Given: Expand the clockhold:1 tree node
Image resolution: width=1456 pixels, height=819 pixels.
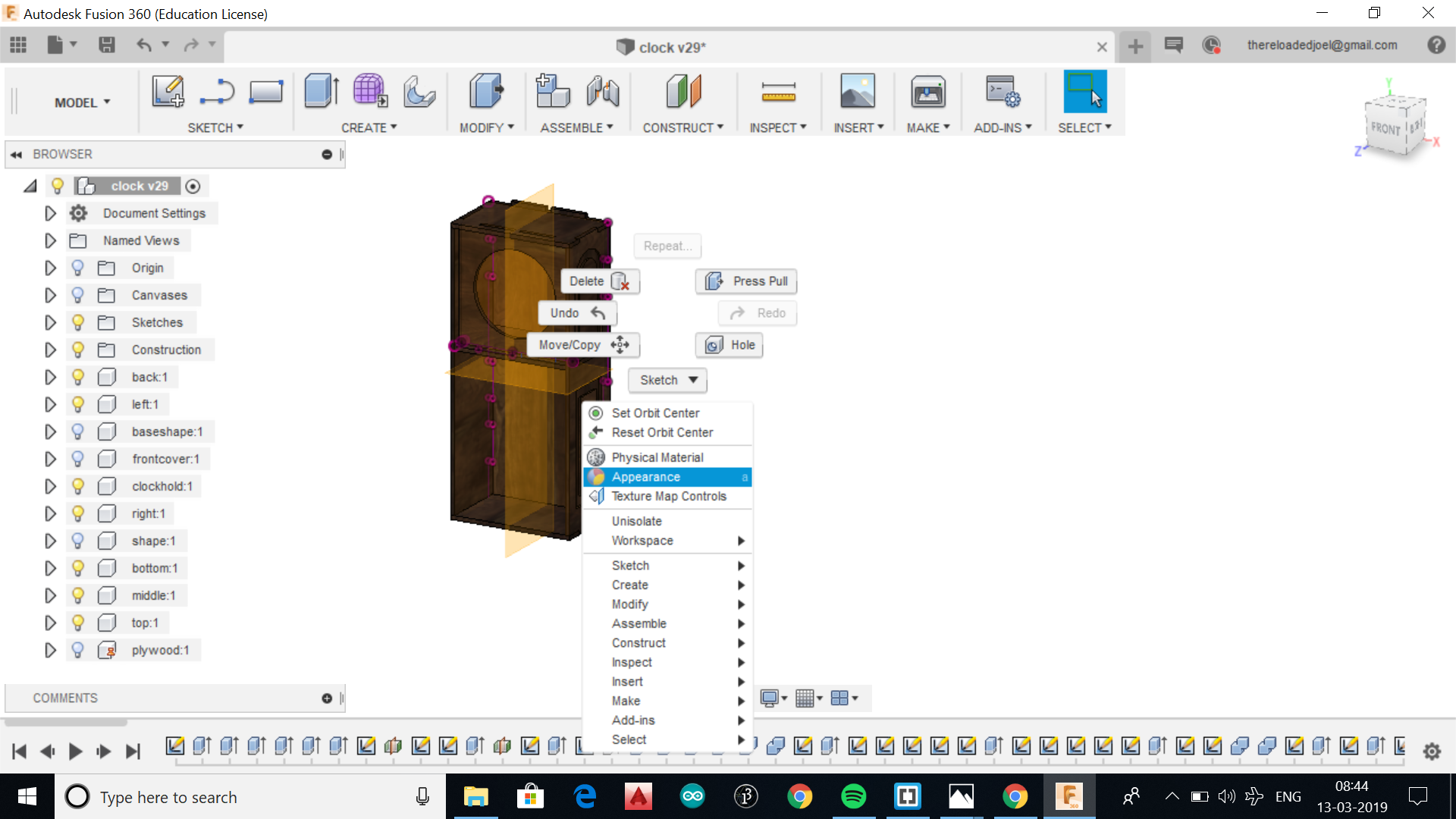Looking at the screenshot, I should click(x=50, y=486).
